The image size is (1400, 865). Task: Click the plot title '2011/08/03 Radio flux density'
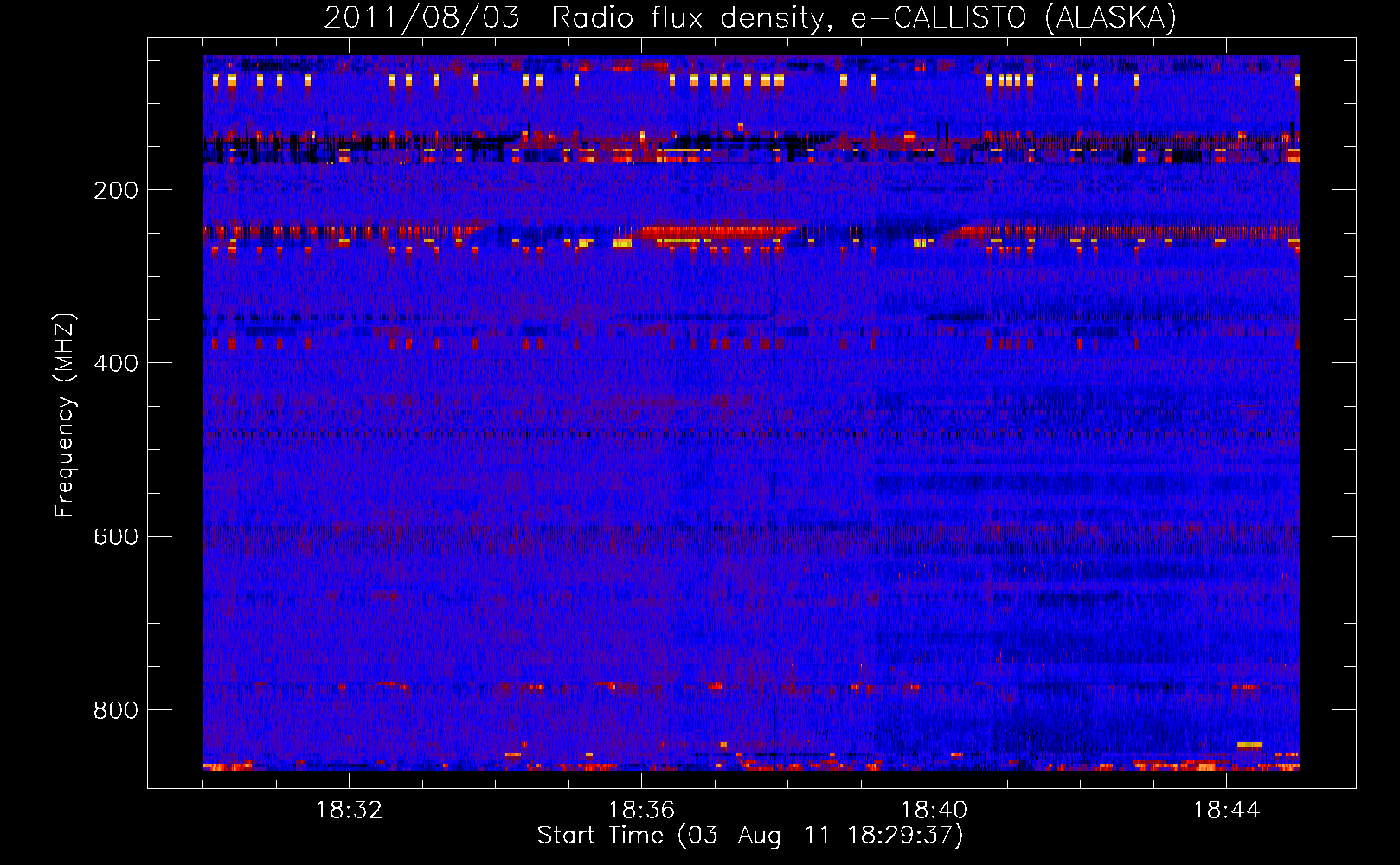(578, 18)
